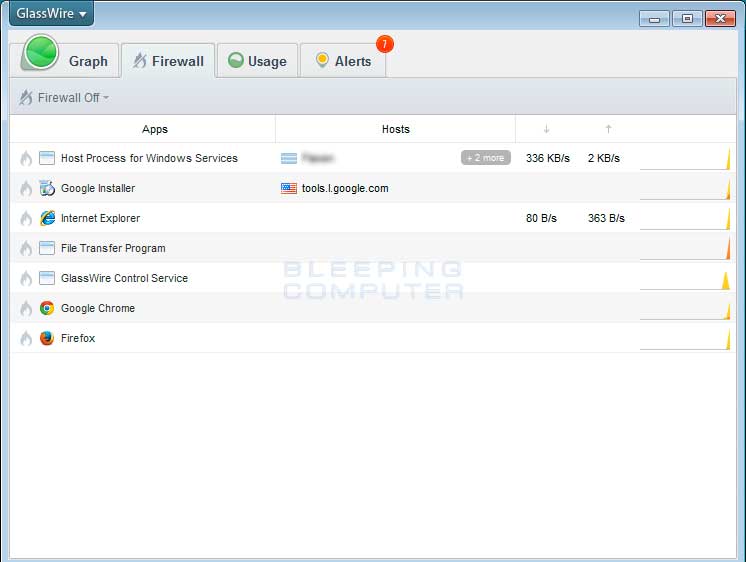Click the 336 KB/s download value
Image resolution: width=746 pixels, height=562 pixels.
(x=548, y=158)
